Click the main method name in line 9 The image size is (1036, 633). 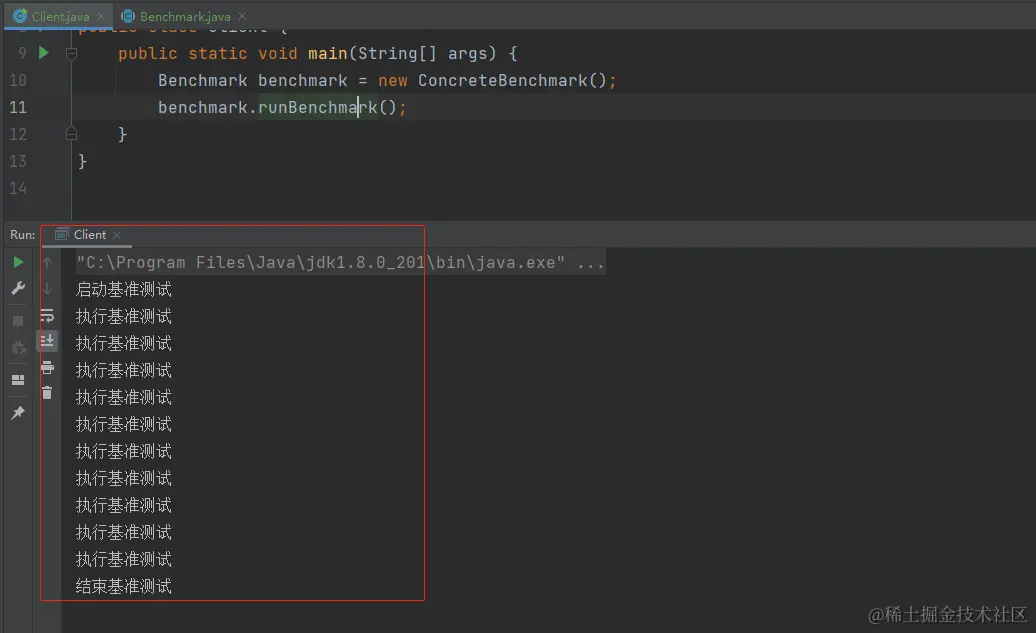[x=327, y=54]
